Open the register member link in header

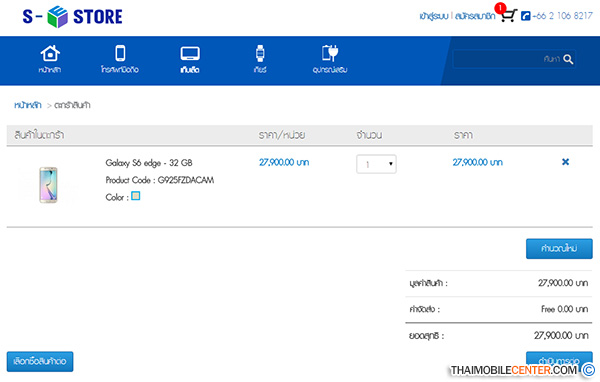tap(475, 16)
